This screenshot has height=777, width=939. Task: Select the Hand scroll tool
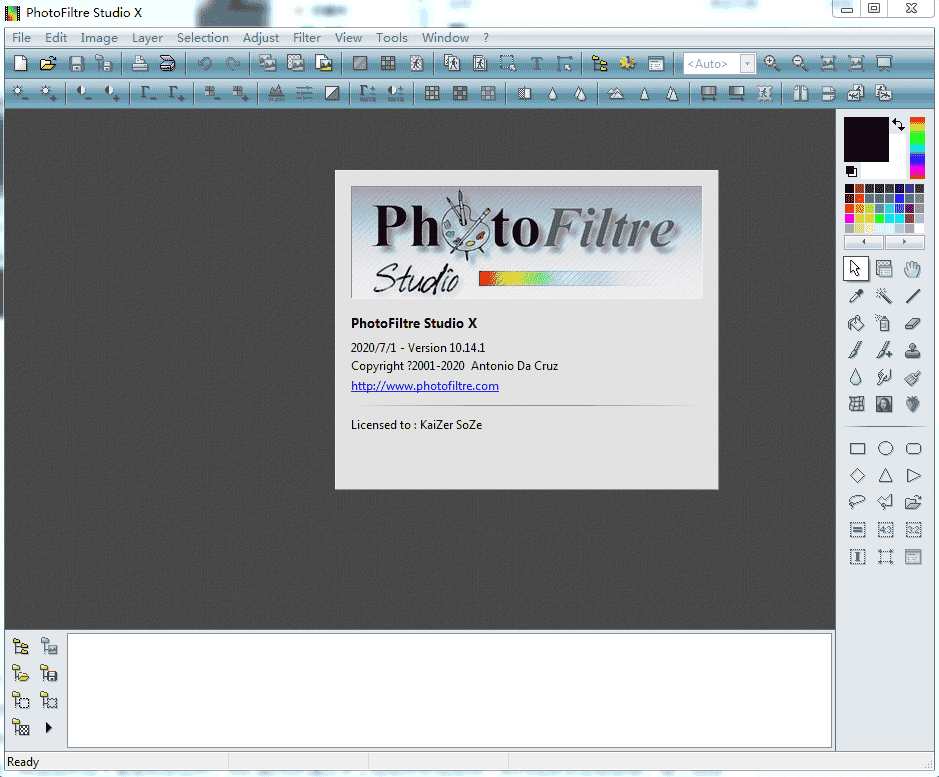[912, 268]
